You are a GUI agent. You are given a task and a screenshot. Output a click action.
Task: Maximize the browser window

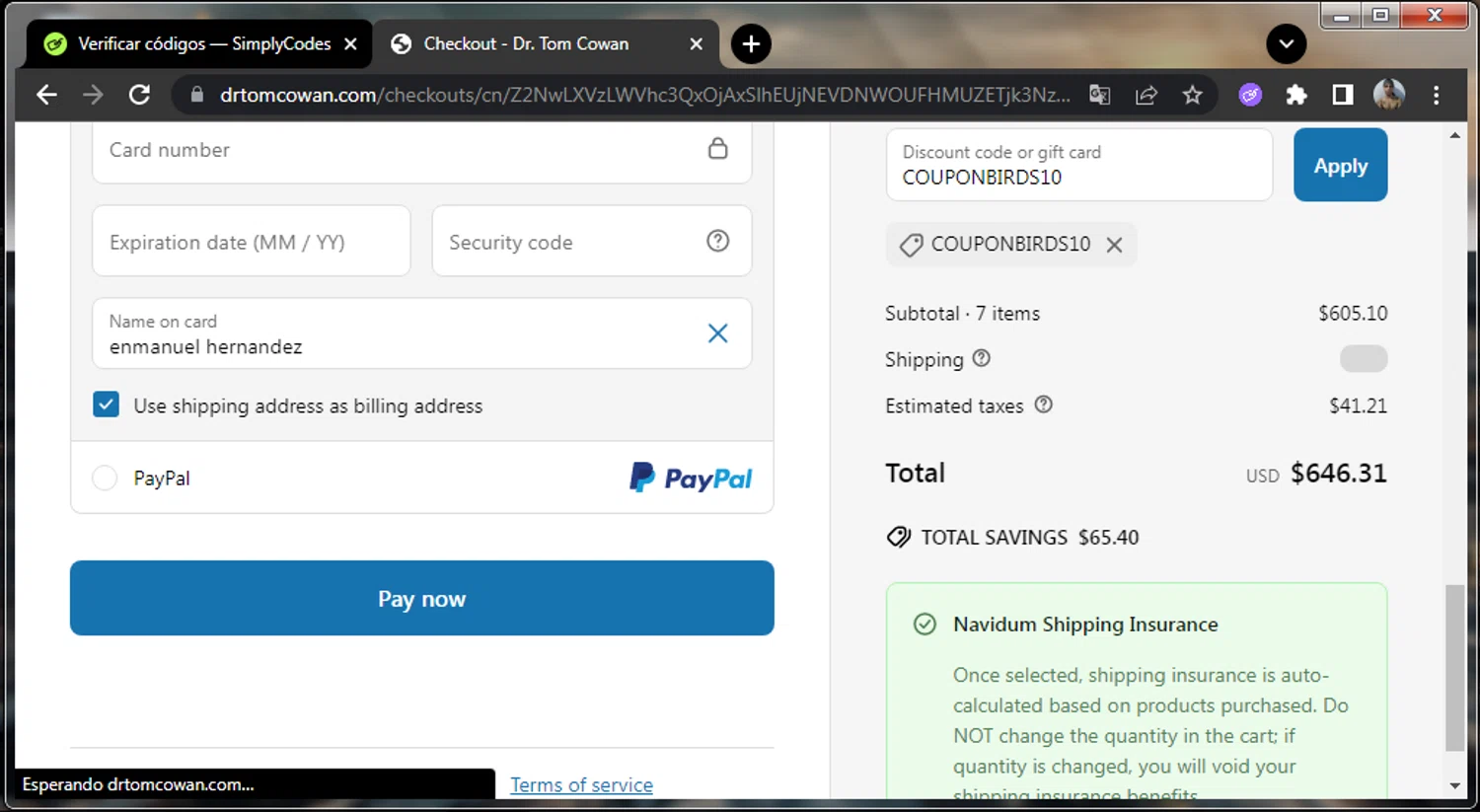1380,16
